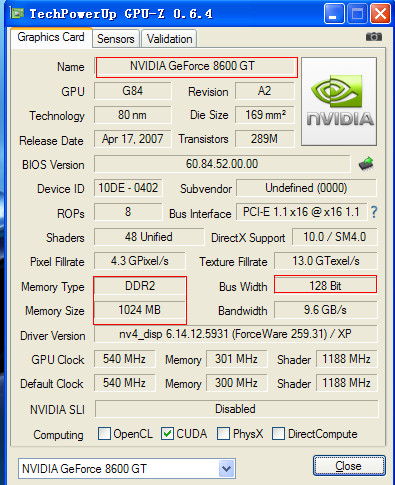Click the GPU Clock value 540 MHz
Screen dimensions: 395x485
click(x=124, y=359)
